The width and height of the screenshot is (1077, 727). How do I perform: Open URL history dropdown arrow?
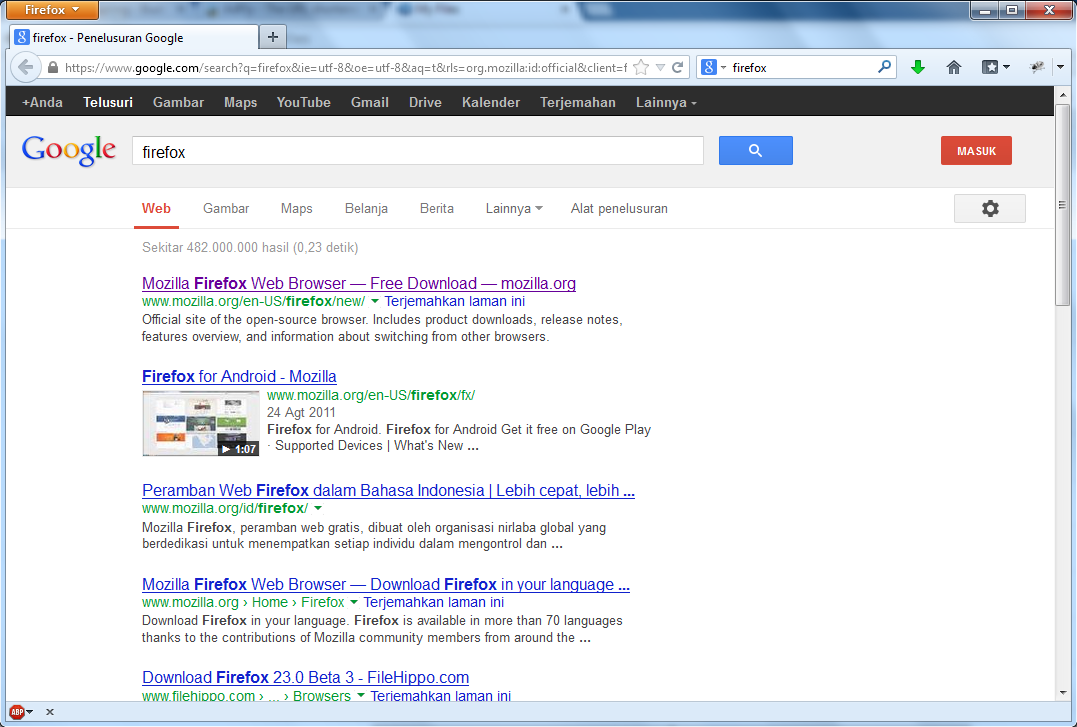[660, 67]
